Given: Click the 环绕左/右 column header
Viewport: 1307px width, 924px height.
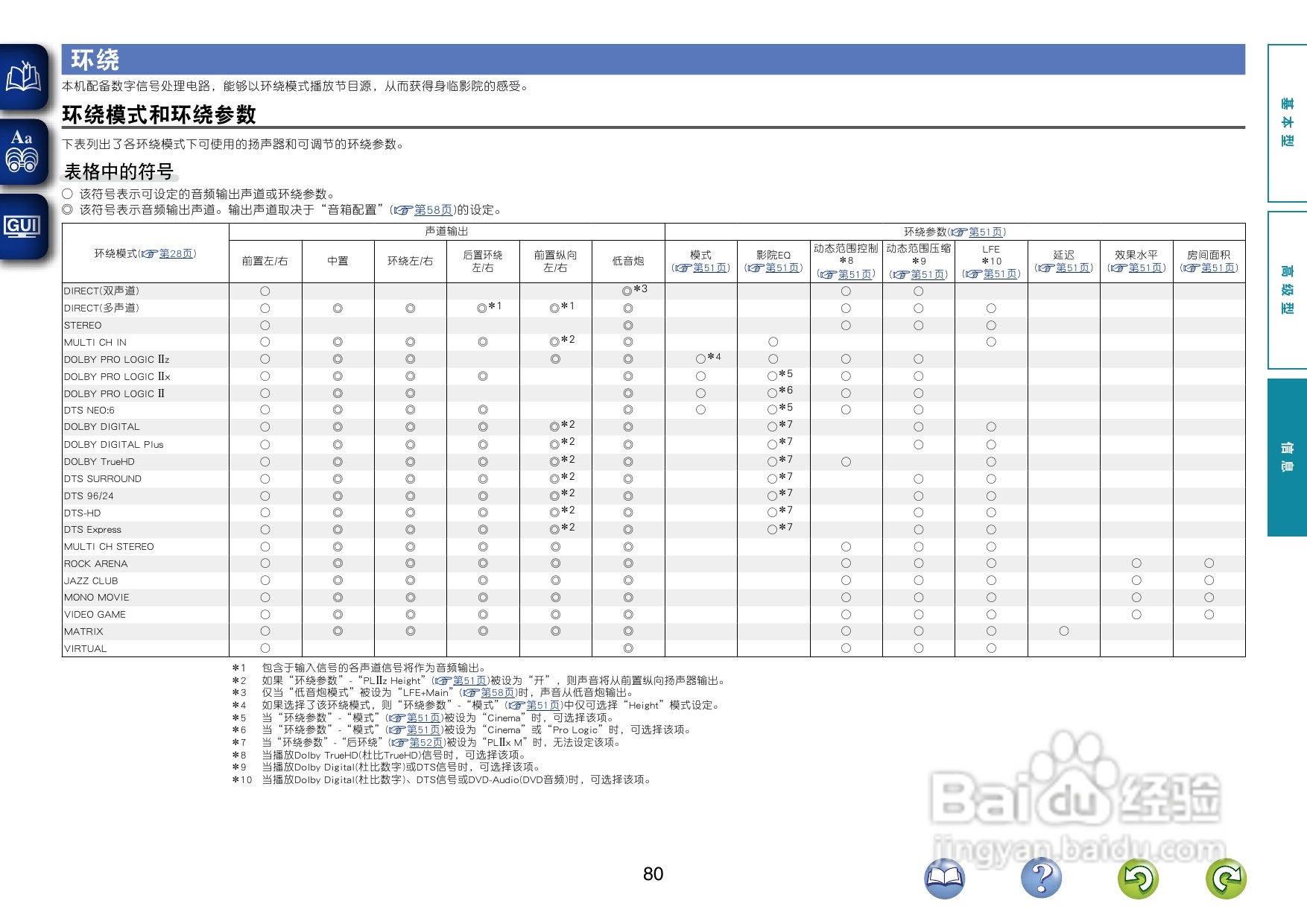Looking at the screenshot, I should pyautogui.click(x=410, y=262).
